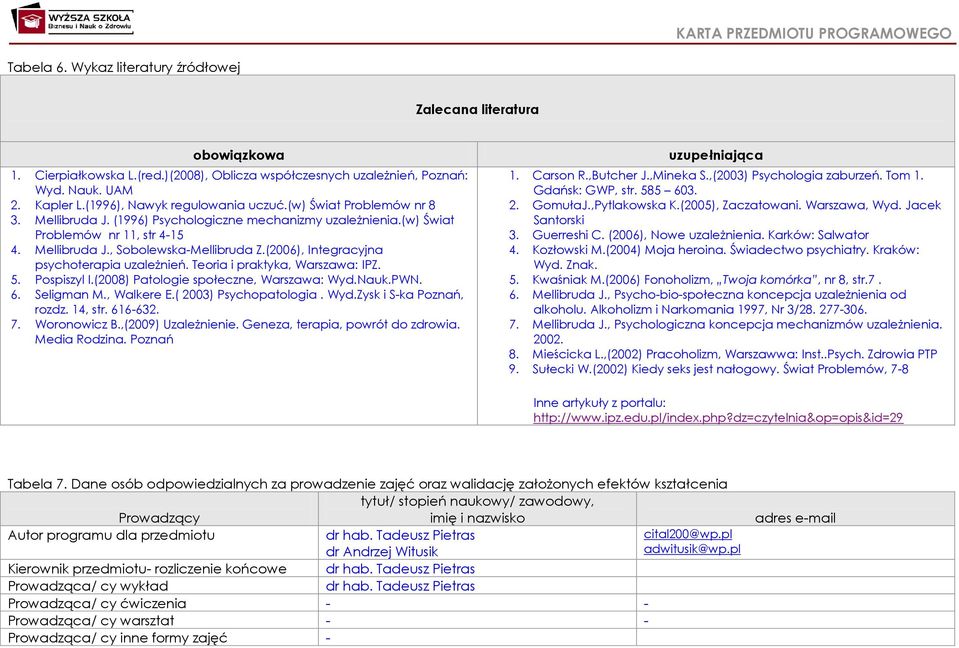Click the 'adres e-mail' column header
The image size is (959, 648).
(x=795, y=518)
